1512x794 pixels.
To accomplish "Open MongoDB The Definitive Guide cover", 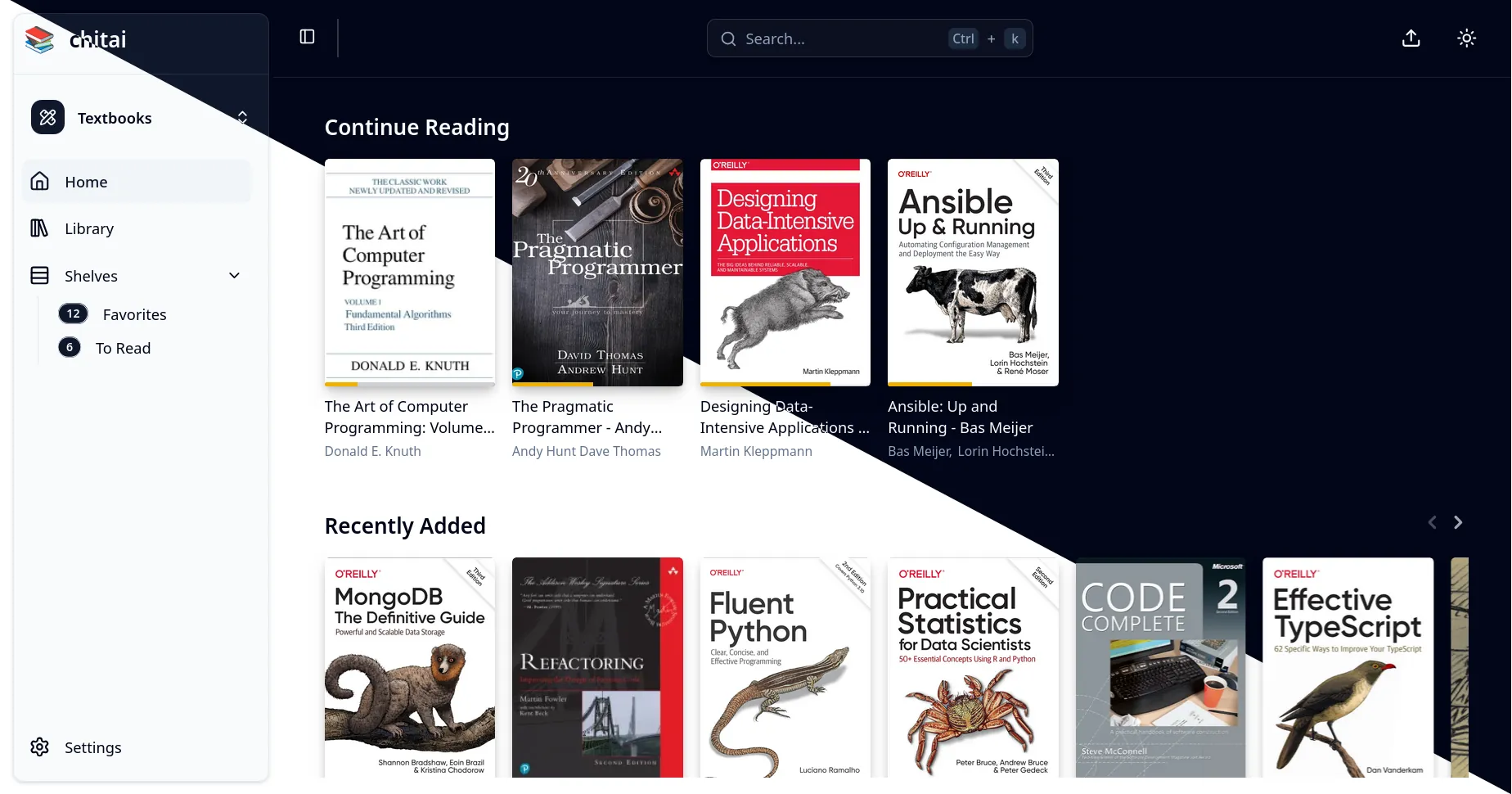I will pos(410,667).
